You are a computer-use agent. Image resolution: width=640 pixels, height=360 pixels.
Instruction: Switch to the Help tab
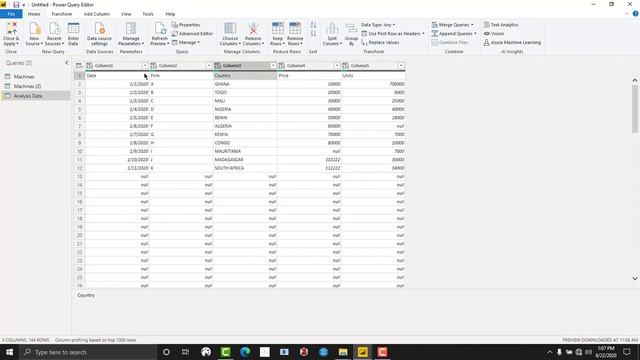pos(170,14)
